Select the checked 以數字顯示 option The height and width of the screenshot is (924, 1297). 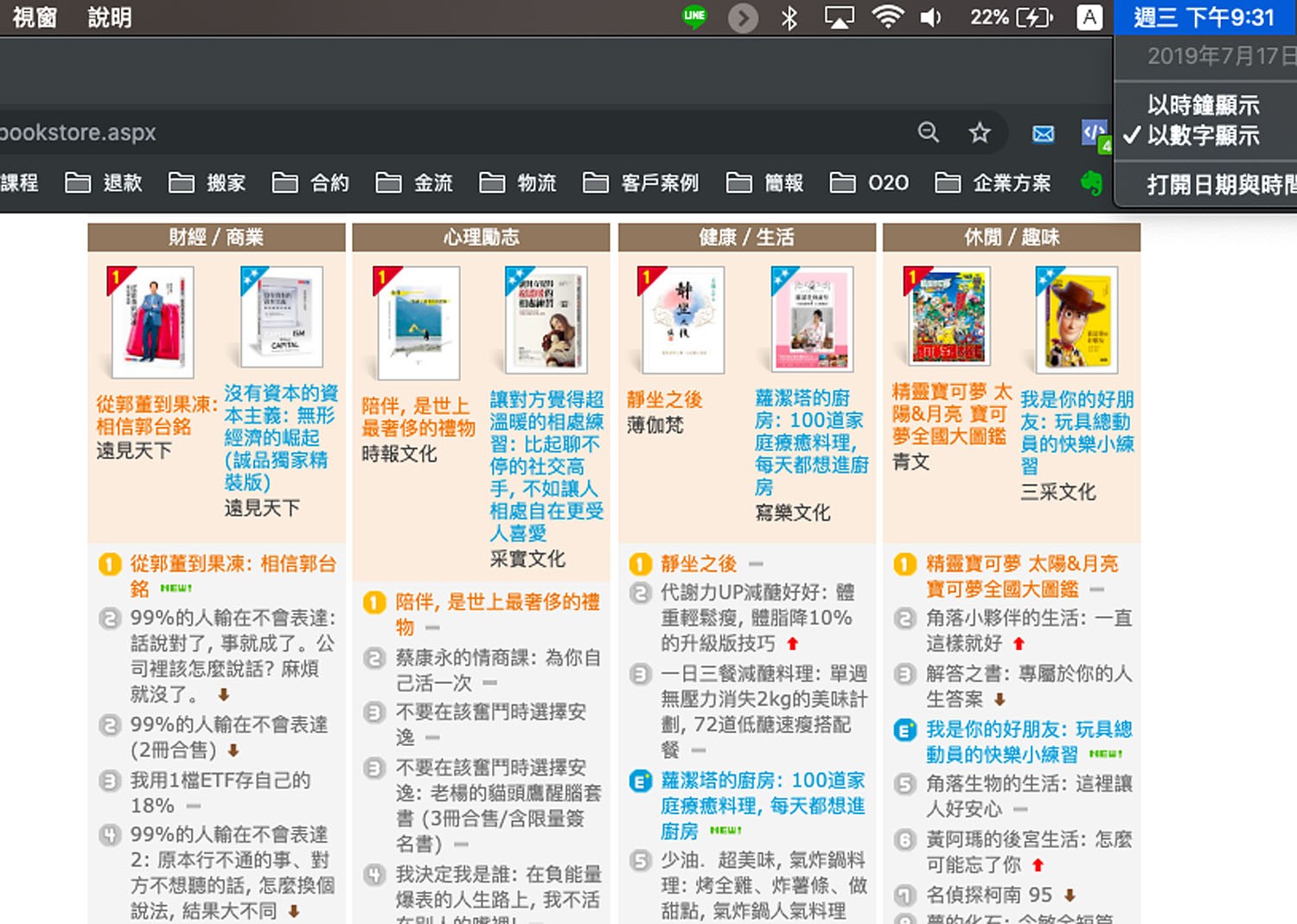pos(1204,136)
